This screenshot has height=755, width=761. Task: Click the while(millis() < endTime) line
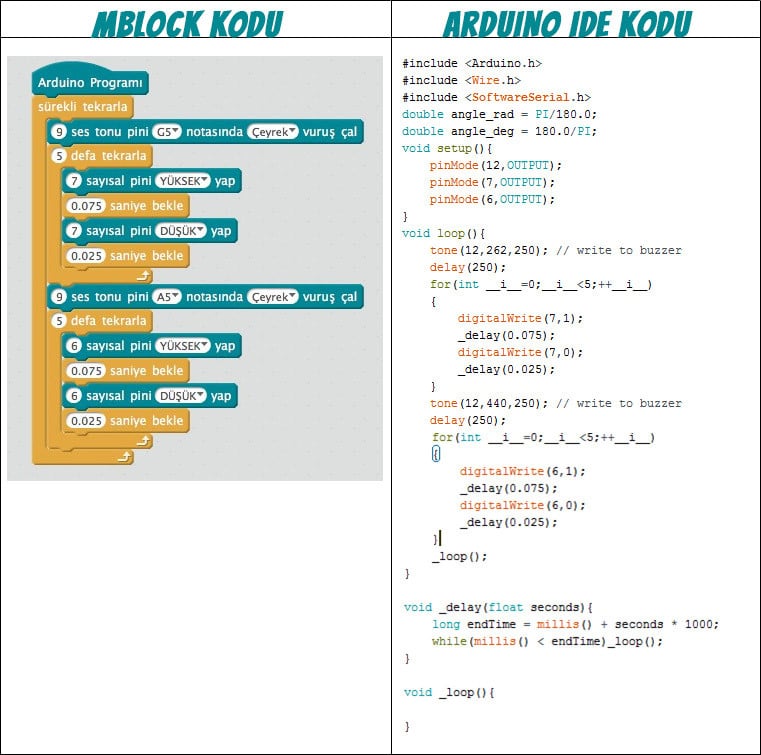coord(547,641)
